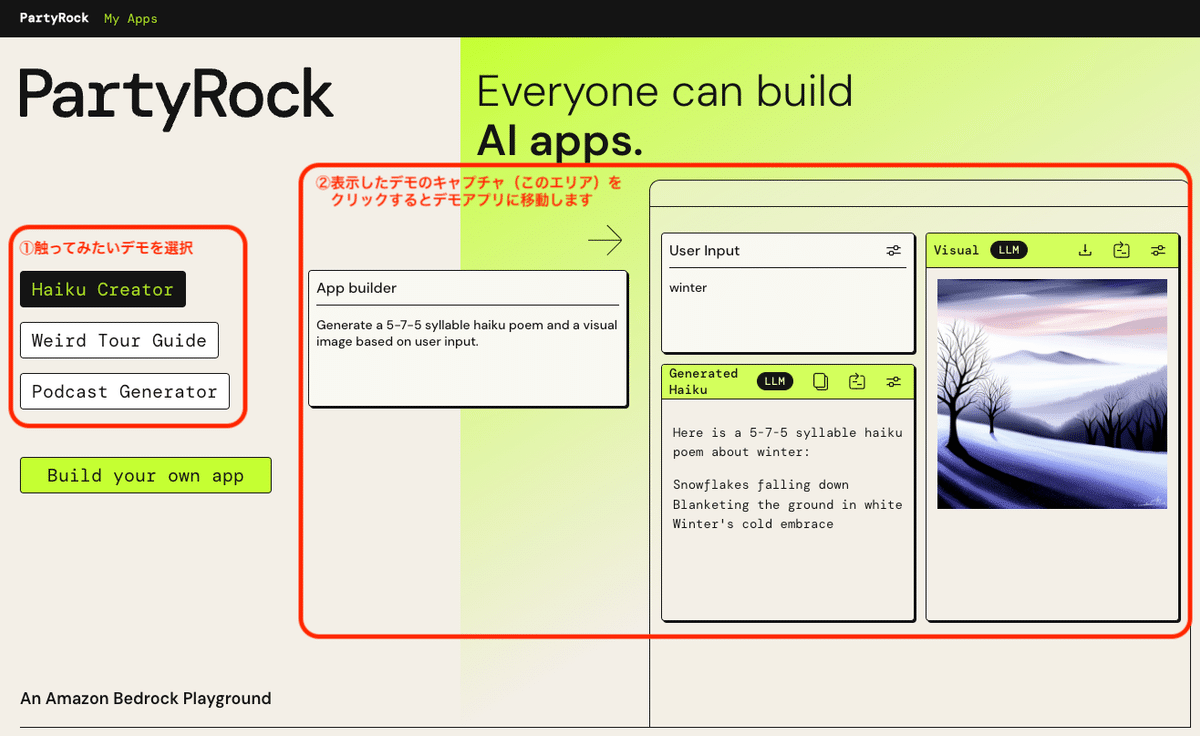Regenerate the Generated Haiku output
Viewport: 1200px width, 736px height.
pyautogui.click(x=857, y=381)
